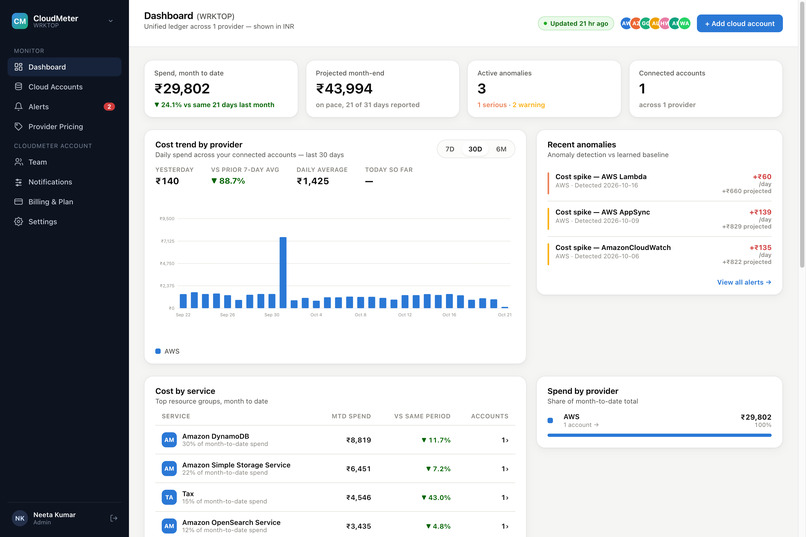Image resolution: width=806 pixels, height=537 pixels.
Task: Click the SERVICE column header
Action: pyautogui.click(x=176, y=416)
